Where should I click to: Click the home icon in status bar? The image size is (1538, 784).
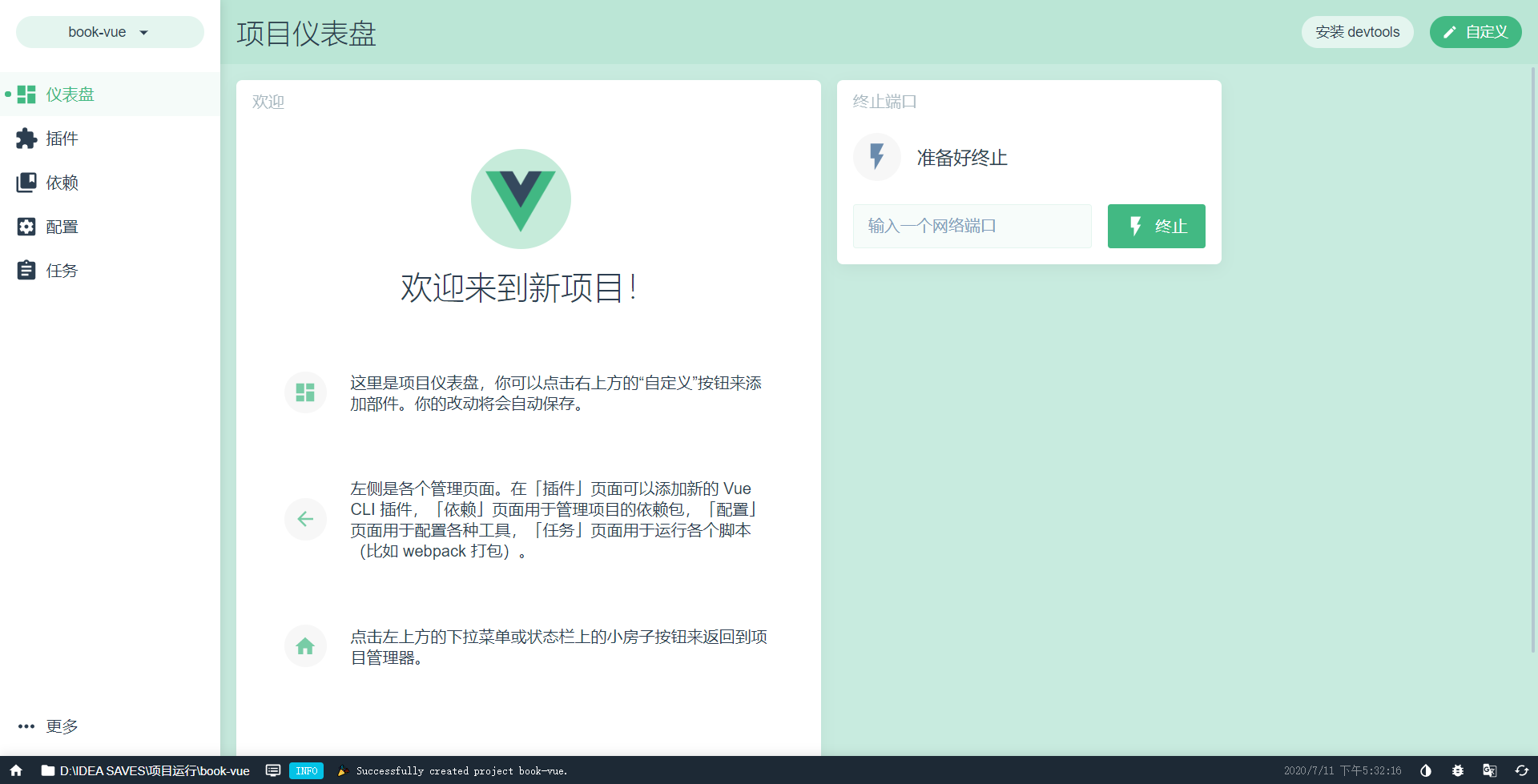coord(16,770)
